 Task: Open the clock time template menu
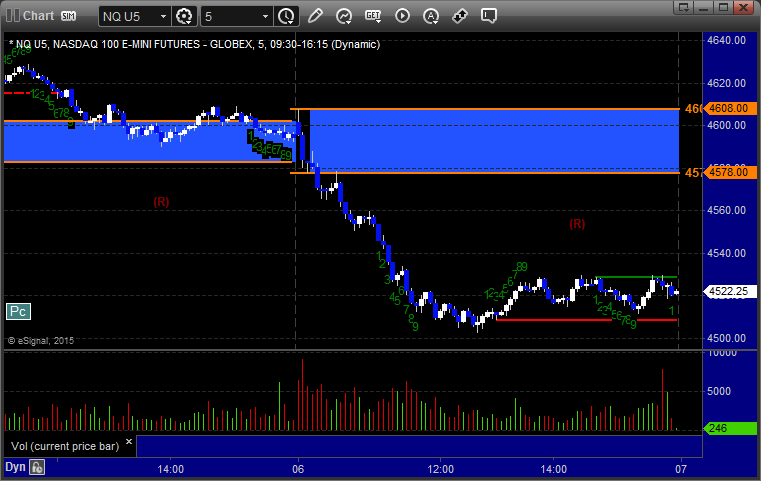(x=286, y=17)
